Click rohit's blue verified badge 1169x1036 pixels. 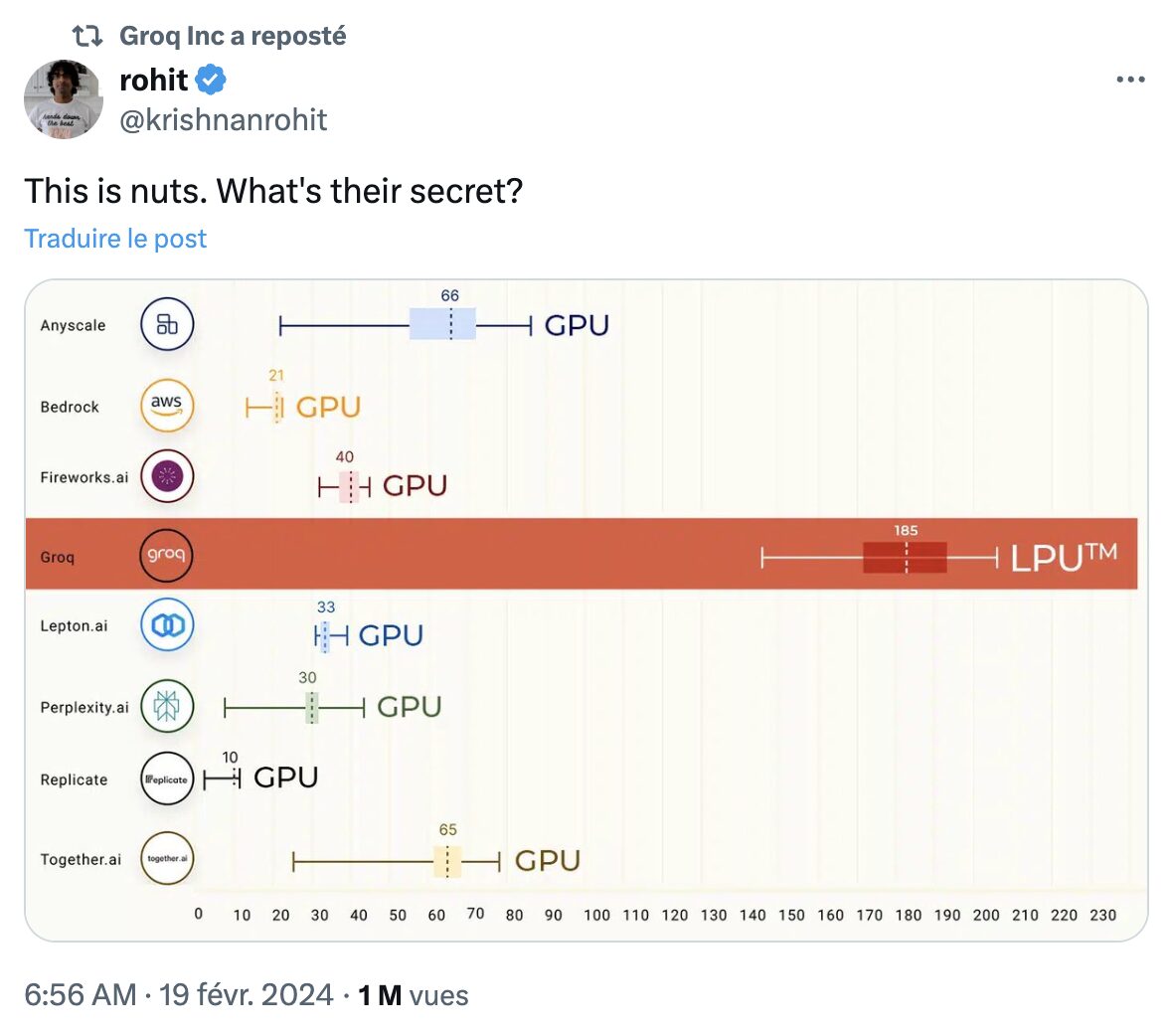point(211,80)
